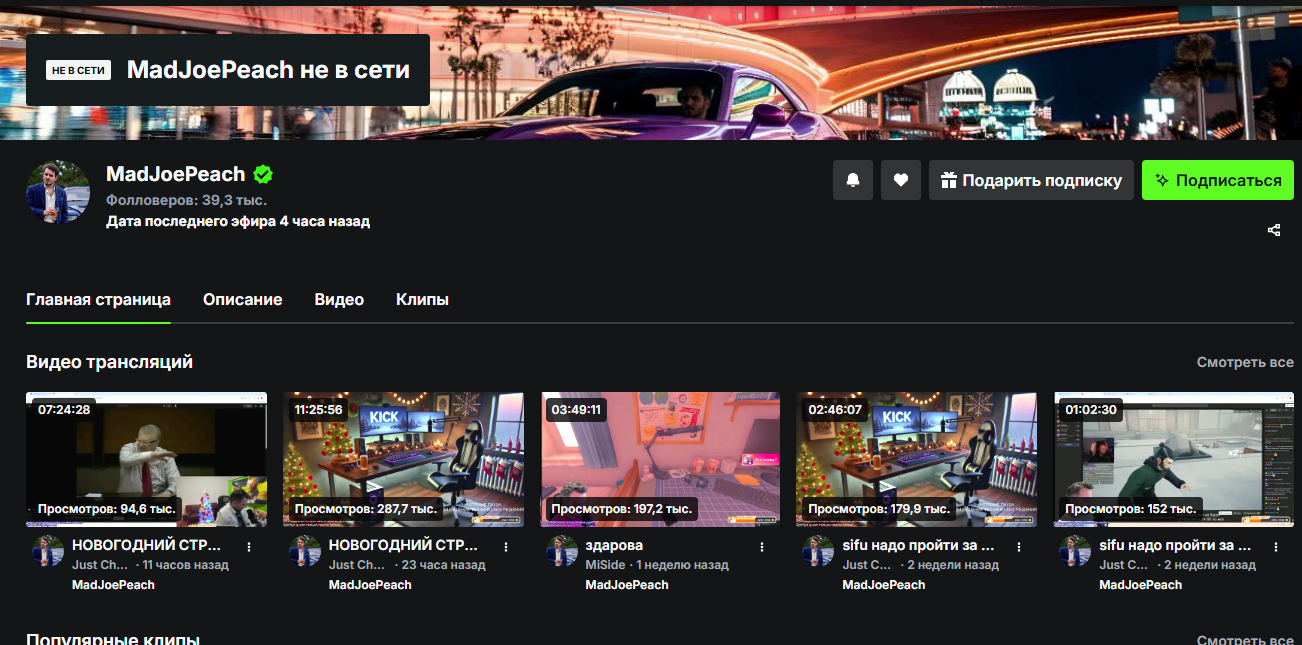The width and height of the screenshot is (1302, 645).
Task: Click the MiSide category link
Action: pos(607,565)
